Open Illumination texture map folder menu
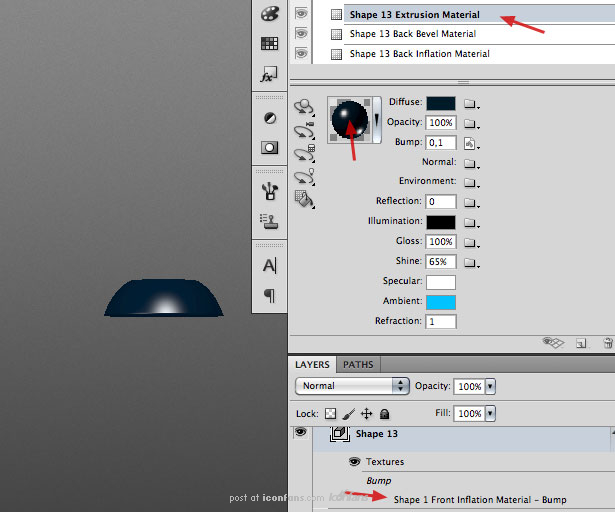The height and width of the screenshot is (512, 615). click(x=471, y=223)
